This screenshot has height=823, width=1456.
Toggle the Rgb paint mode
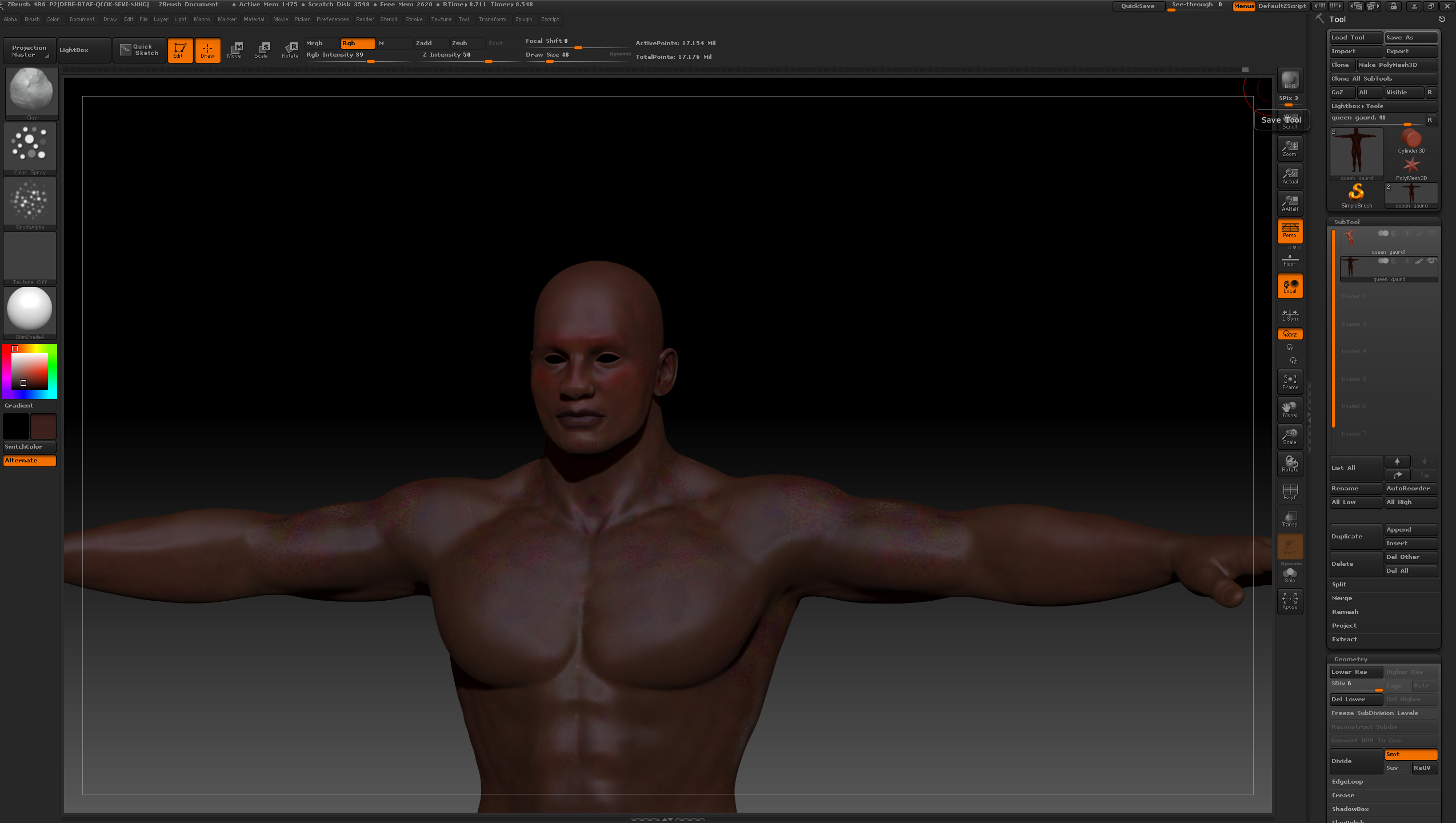point(357,43)
